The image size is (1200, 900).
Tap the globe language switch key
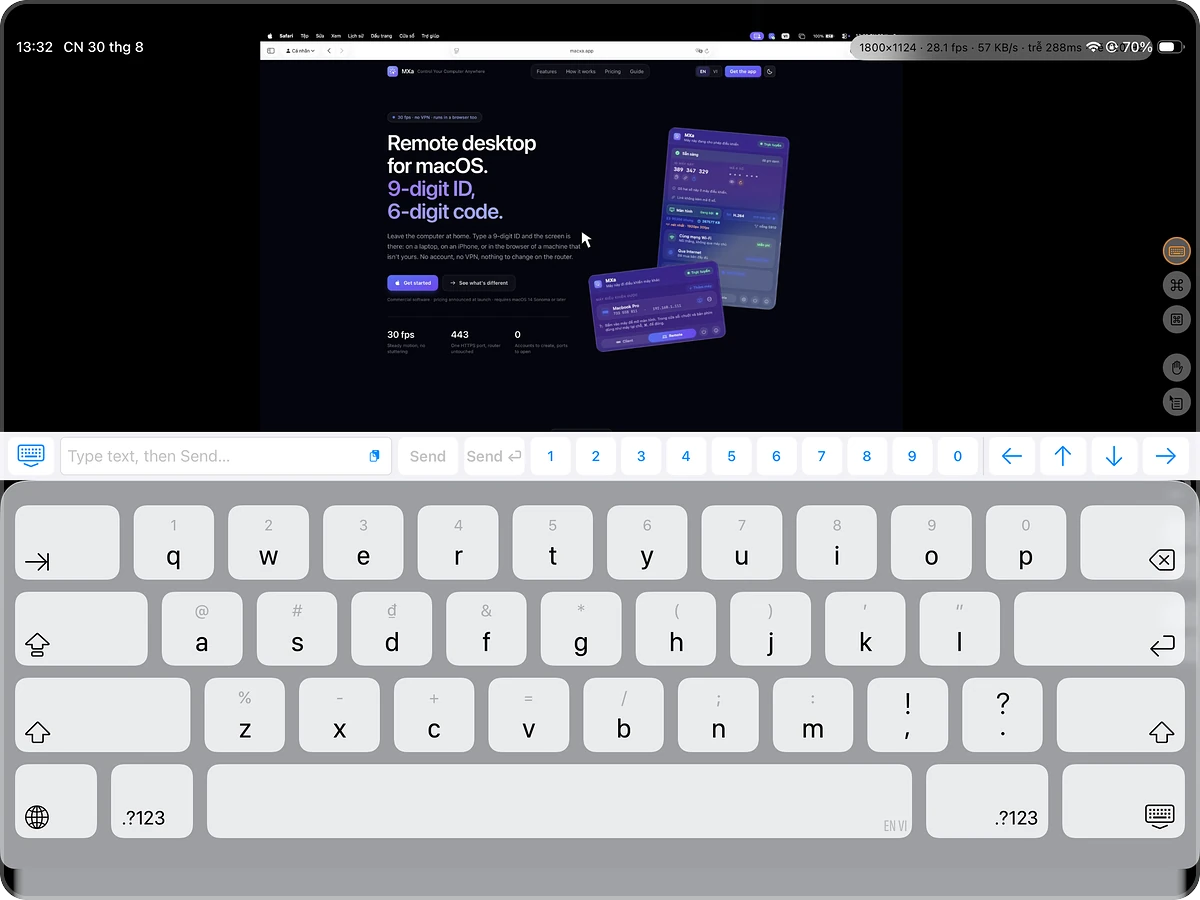(x=56, y=800)
